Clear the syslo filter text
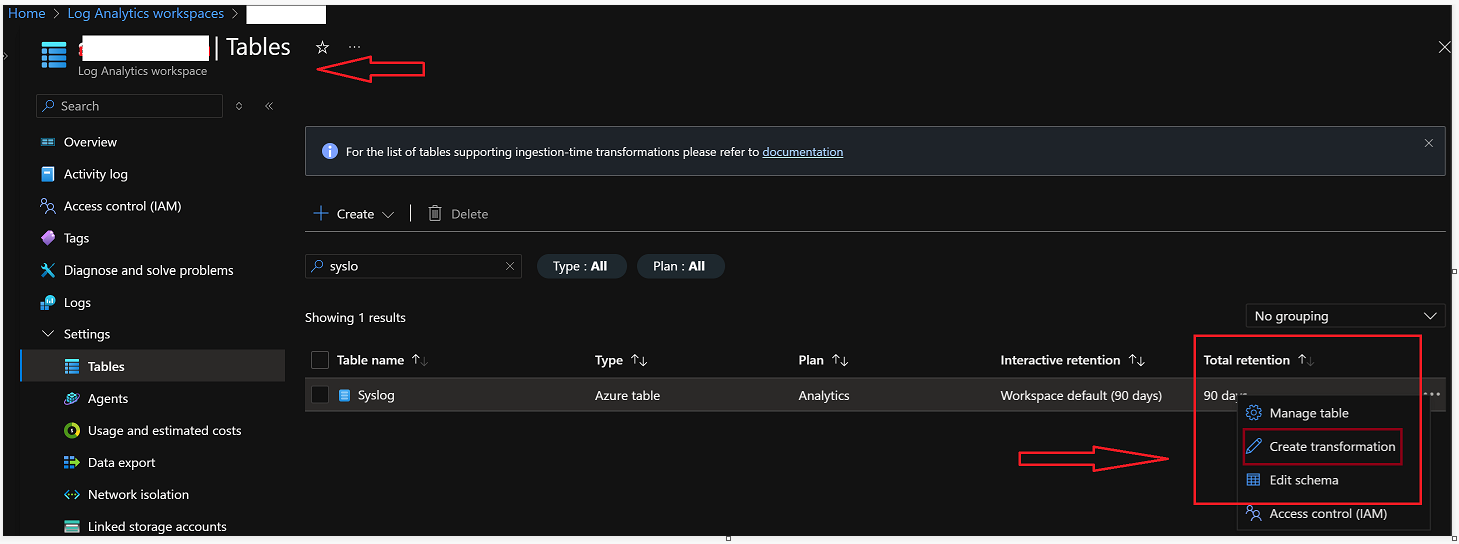This screenshot has height=544, width=1459. point(509,266)
